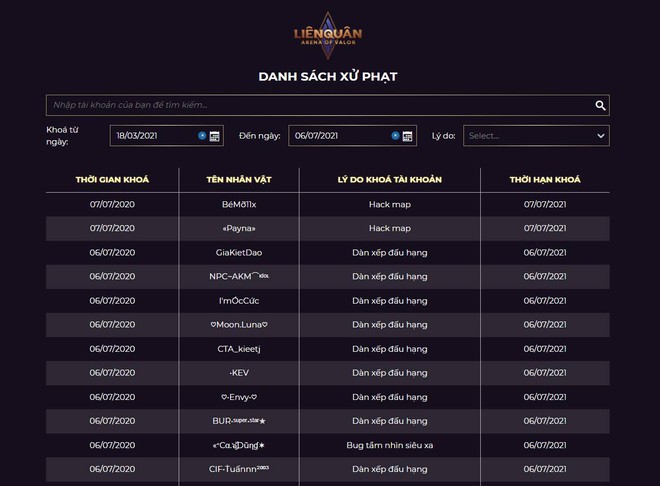Open the Select... reason combo box

pyautogui.click(x=536, y=135)
